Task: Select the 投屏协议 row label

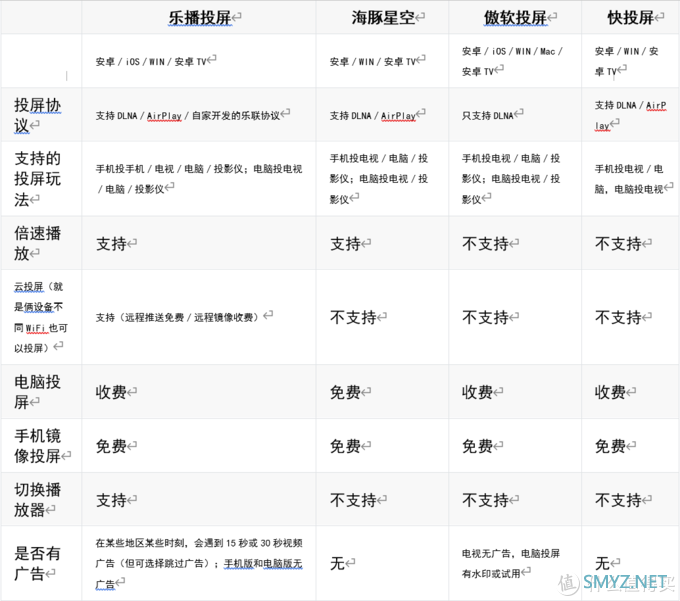Action: point(37,115)
